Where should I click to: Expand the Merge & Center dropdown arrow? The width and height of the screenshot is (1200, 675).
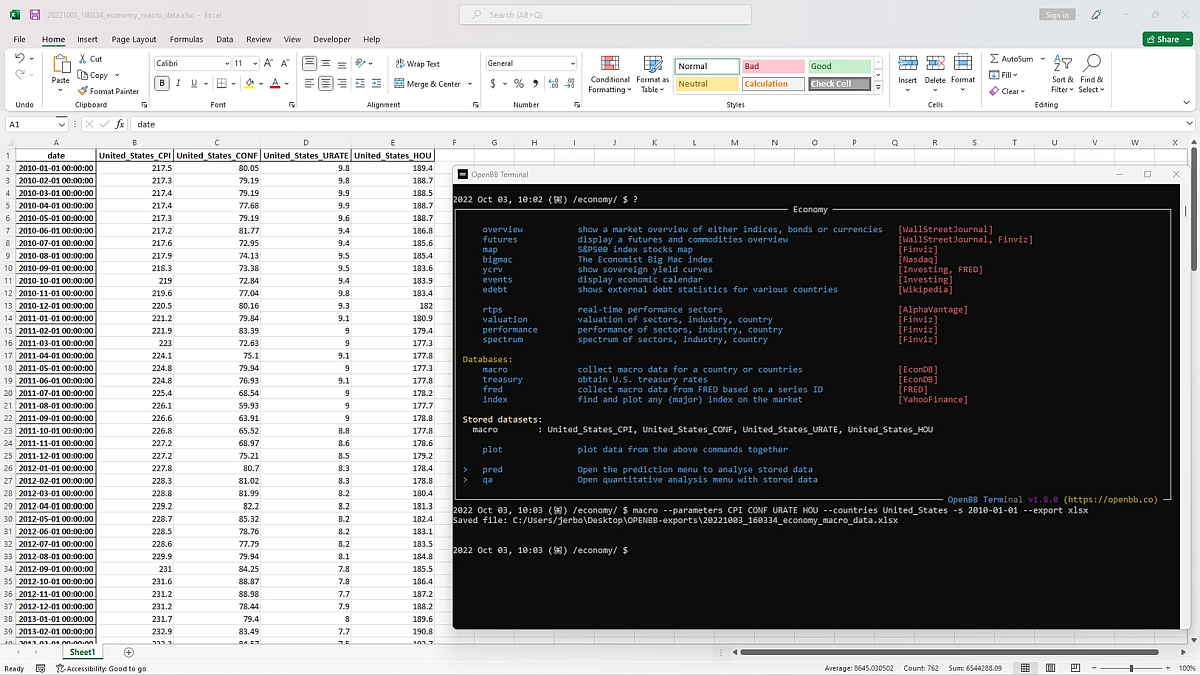pyautogui.click(x=470, y=84)
